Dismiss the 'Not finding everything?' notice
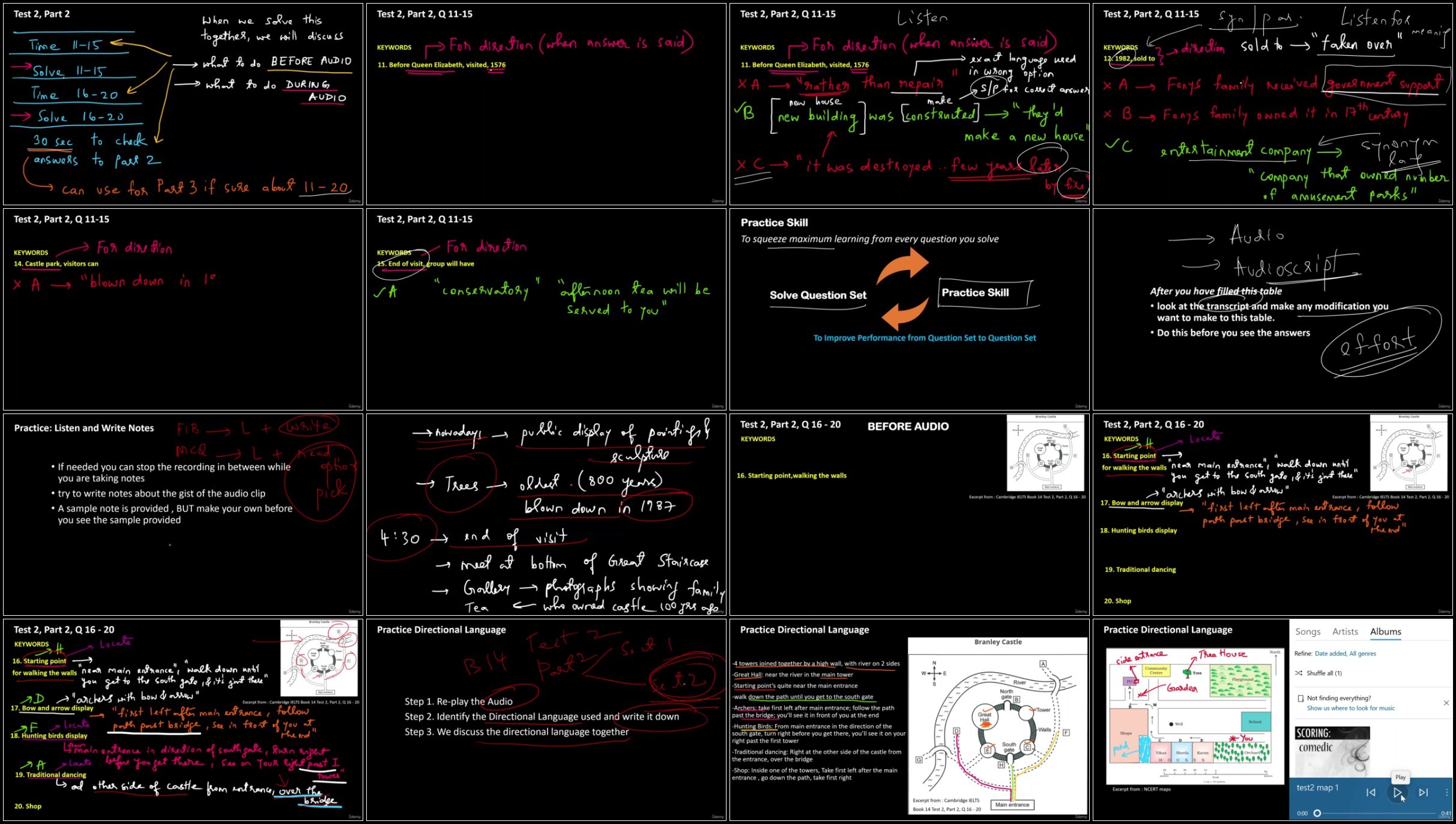The image size is (1456, 824). click(x=1446, y=703)
